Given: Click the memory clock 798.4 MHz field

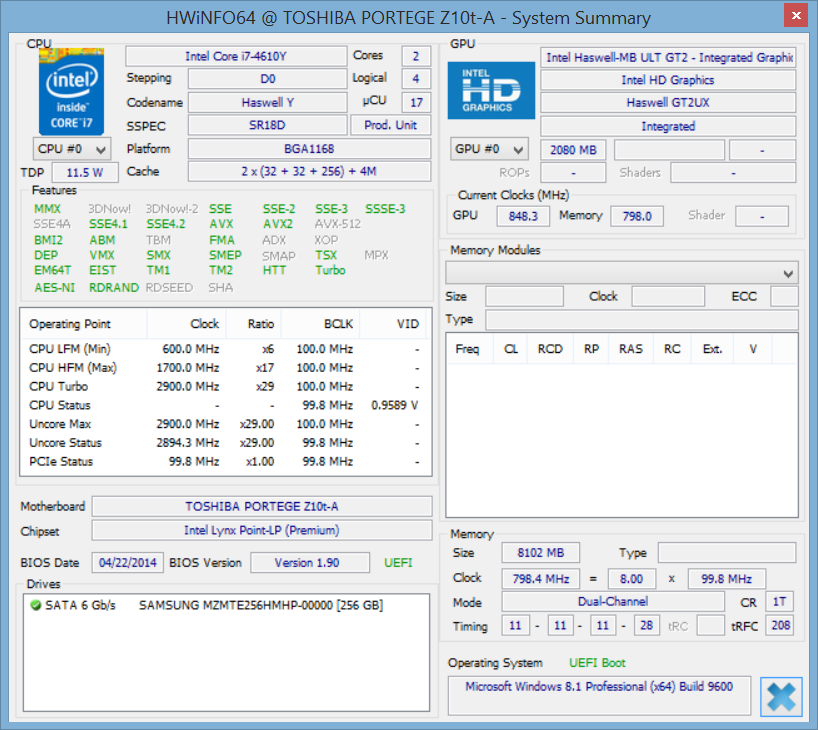Looking at the screenshot, I should 540,579.
